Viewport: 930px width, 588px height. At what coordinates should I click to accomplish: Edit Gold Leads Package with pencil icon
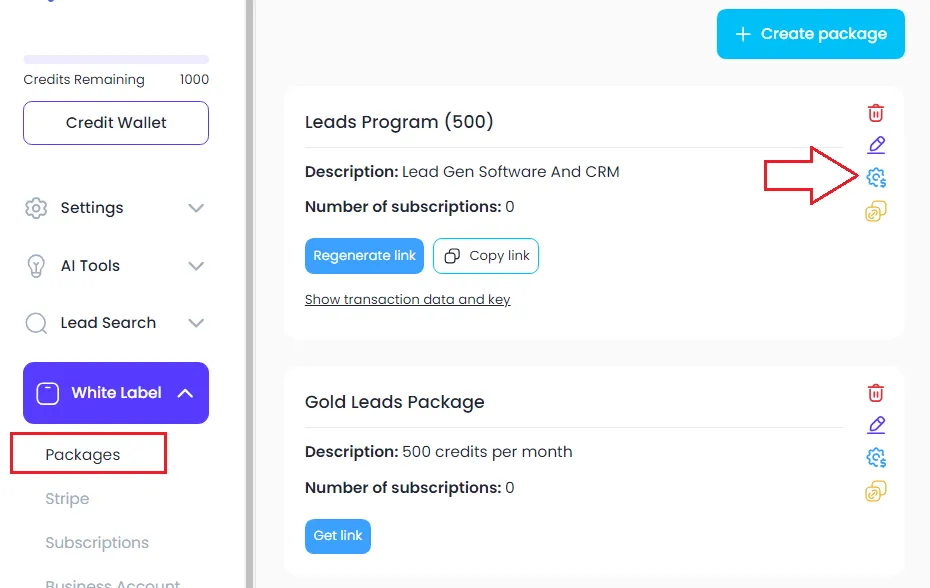pos(876,424)
